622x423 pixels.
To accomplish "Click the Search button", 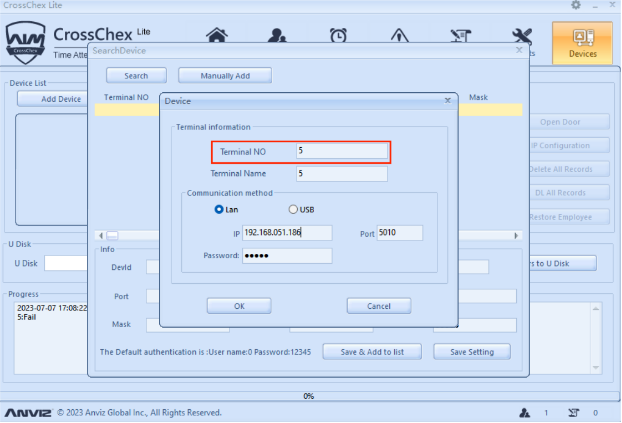I will coord(136,75).
